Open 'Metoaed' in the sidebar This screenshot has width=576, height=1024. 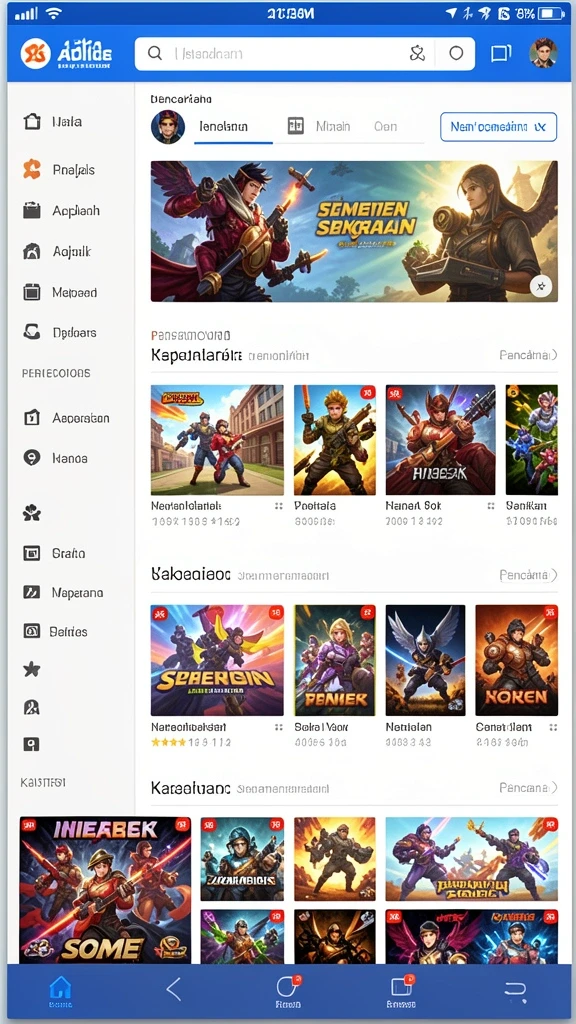(74, 293)
